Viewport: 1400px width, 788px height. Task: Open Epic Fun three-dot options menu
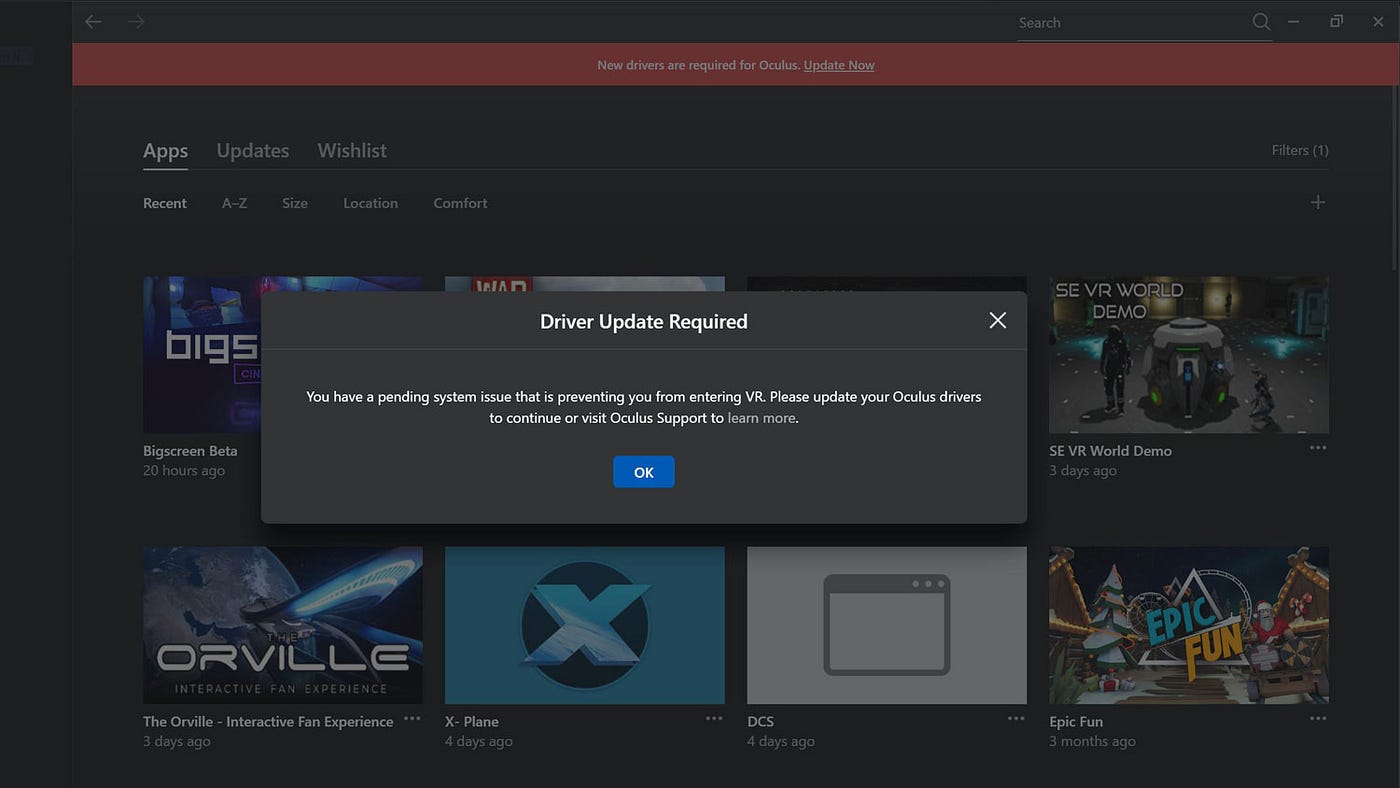pos(1318,719)
